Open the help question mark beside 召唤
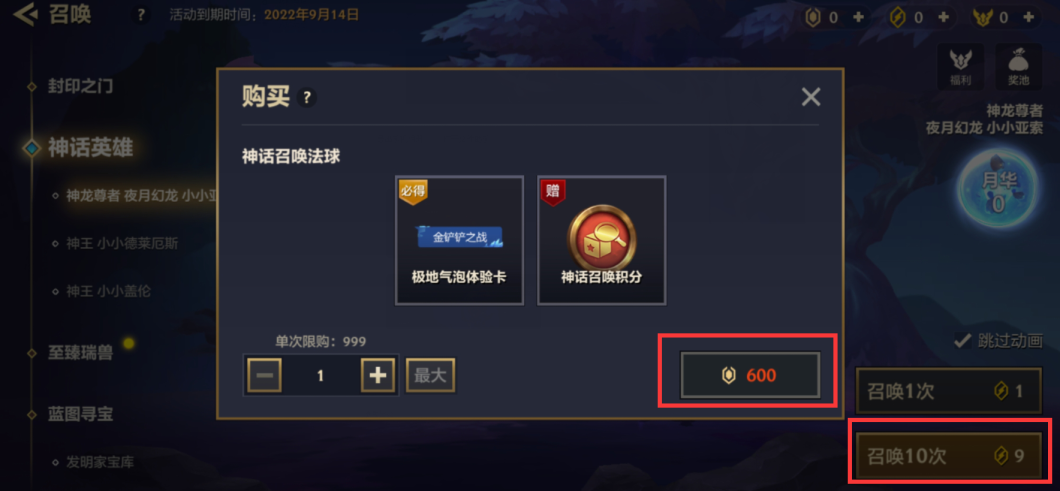 pos(141,15)
